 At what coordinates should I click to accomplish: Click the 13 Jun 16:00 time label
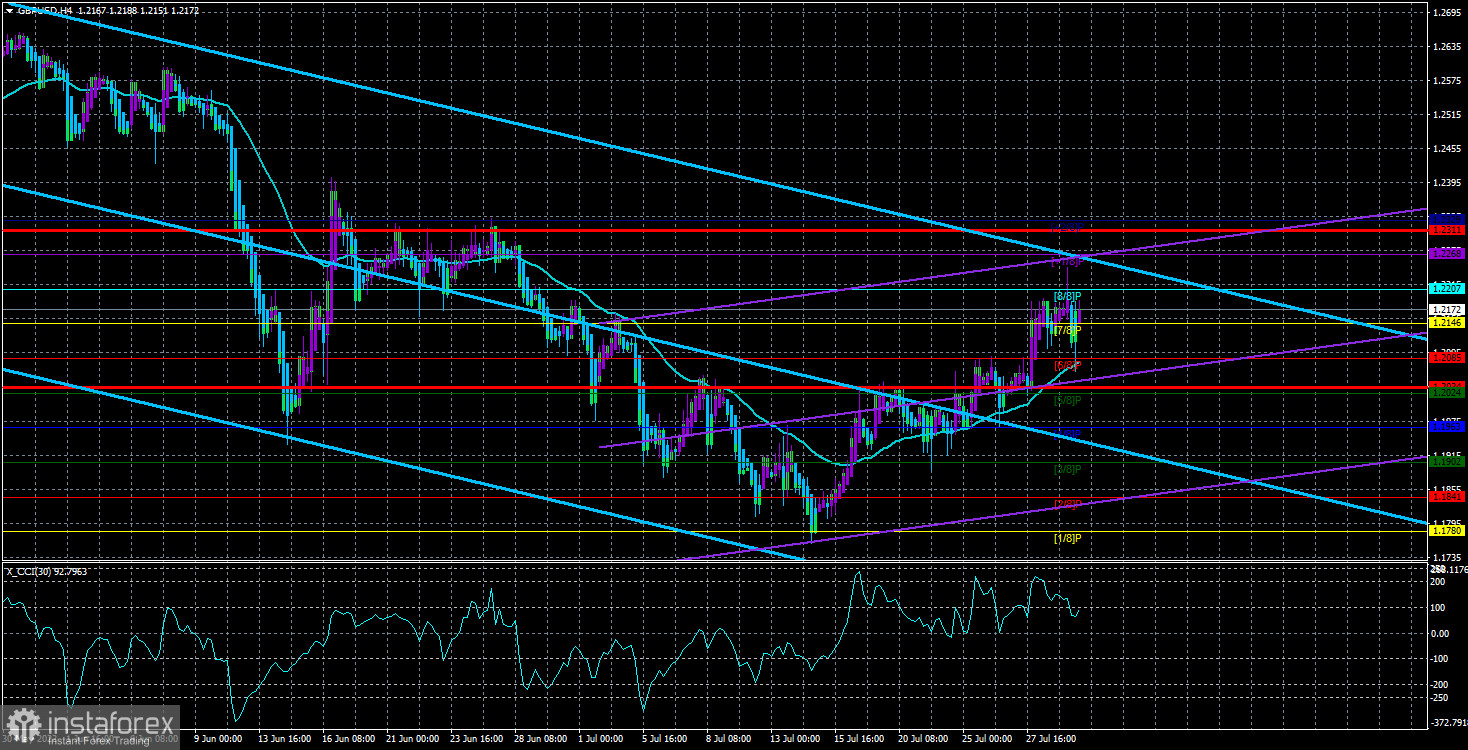pyautogui.click(x=284, y=739)
